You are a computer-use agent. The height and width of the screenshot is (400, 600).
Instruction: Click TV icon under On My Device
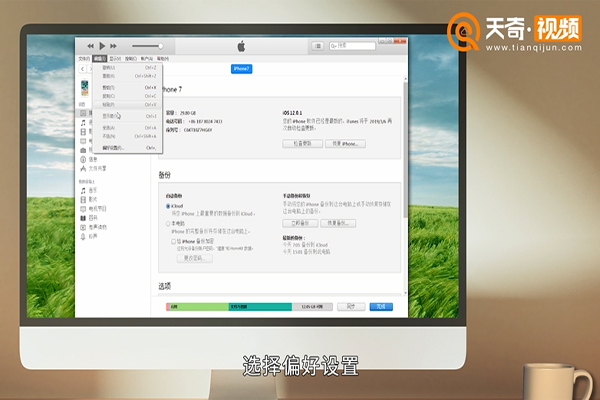coord(83,209)
